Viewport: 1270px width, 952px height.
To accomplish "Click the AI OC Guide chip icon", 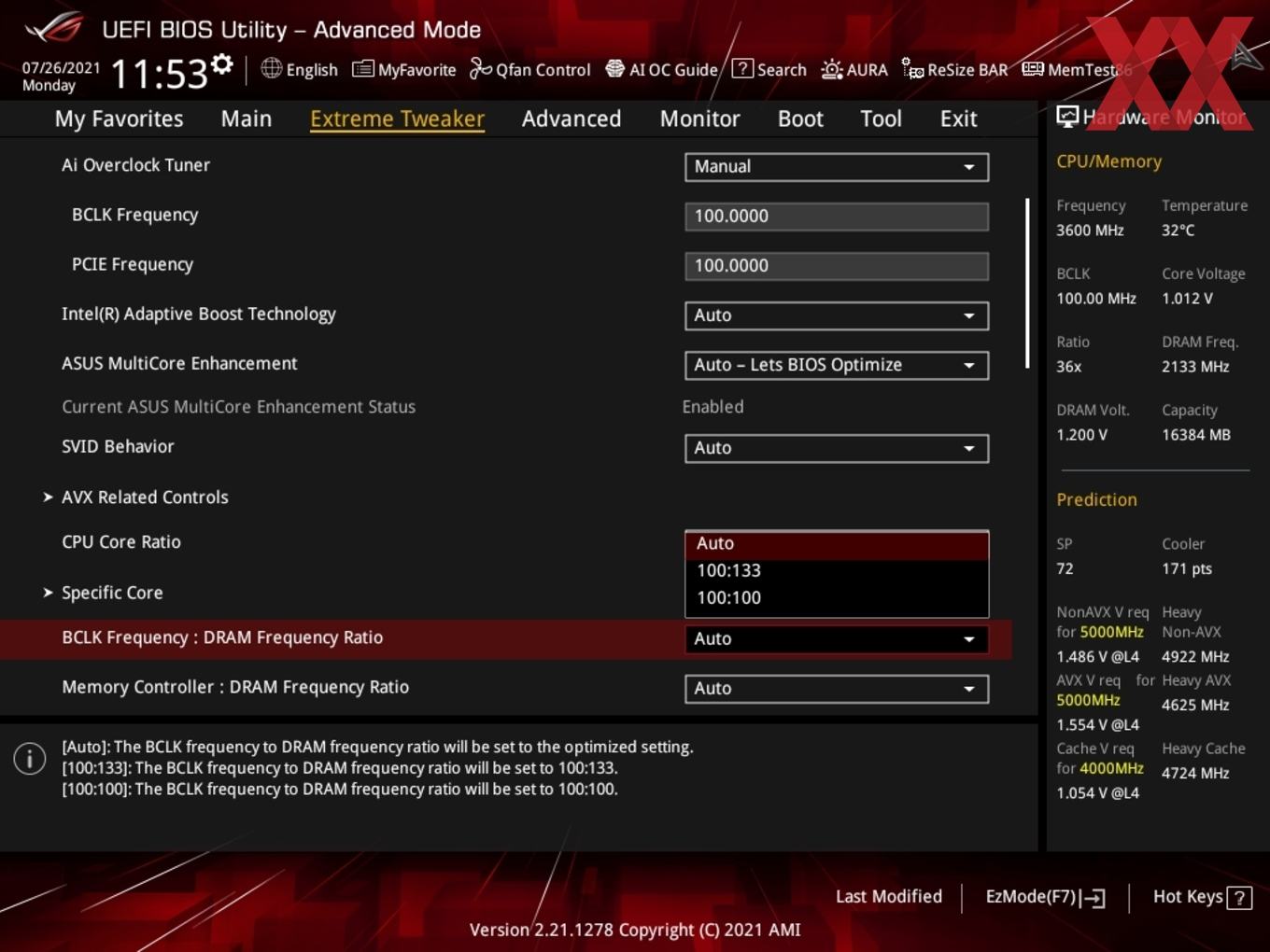I will [x=614, y=68].
